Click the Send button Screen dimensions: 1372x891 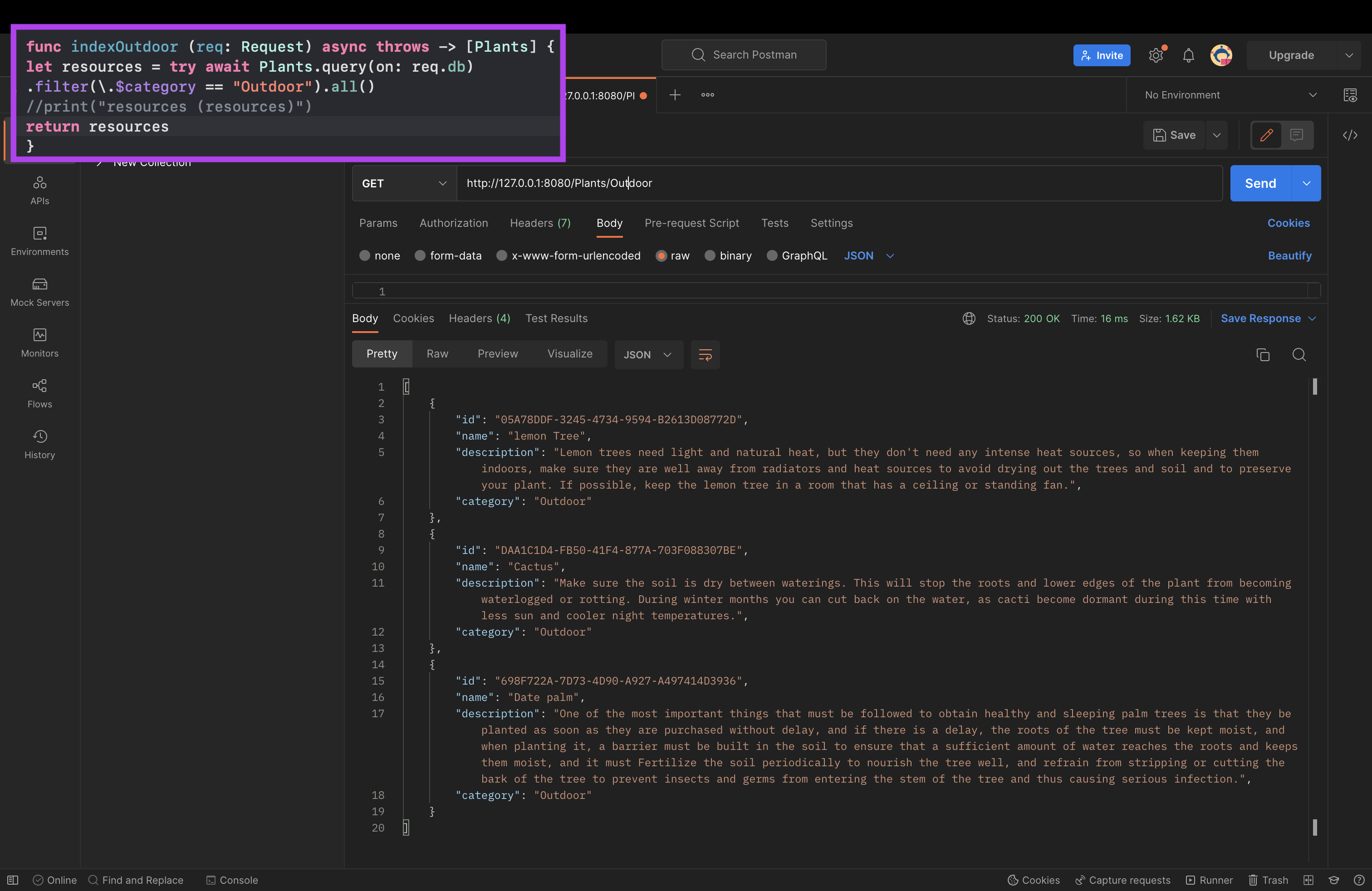pos(1259,183)
